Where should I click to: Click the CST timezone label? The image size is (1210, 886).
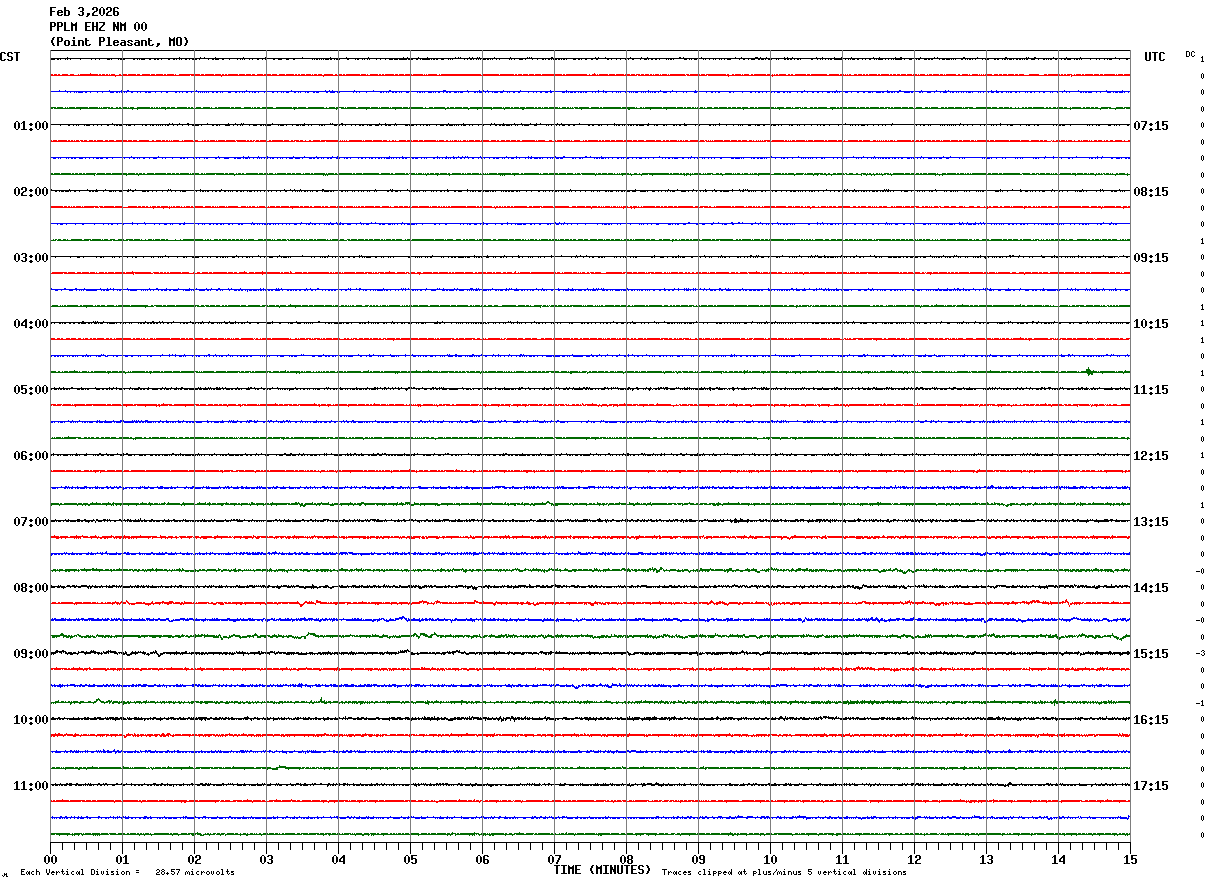[x=10, y=57]
